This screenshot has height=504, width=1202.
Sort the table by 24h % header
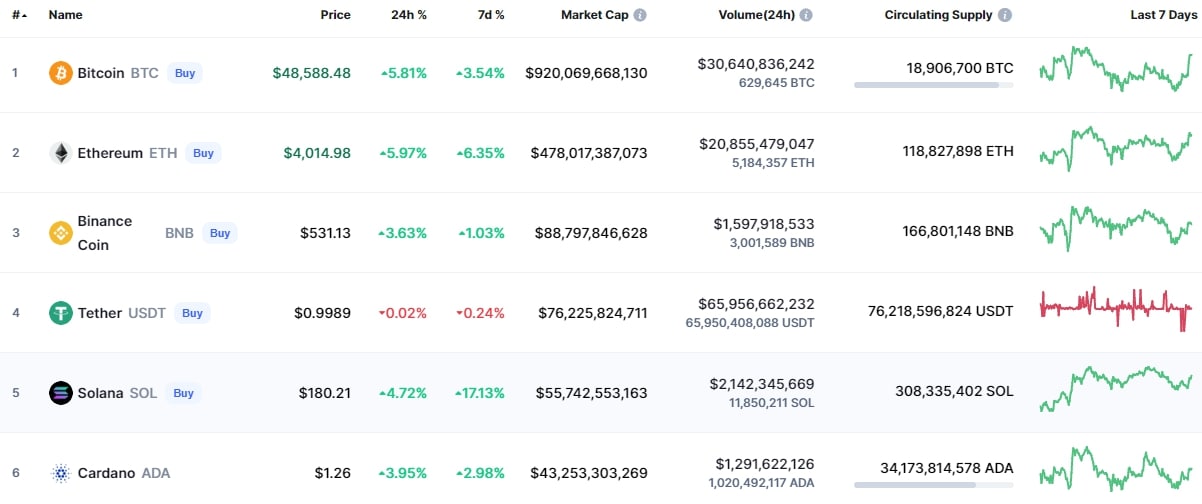(x=408, y=15)
